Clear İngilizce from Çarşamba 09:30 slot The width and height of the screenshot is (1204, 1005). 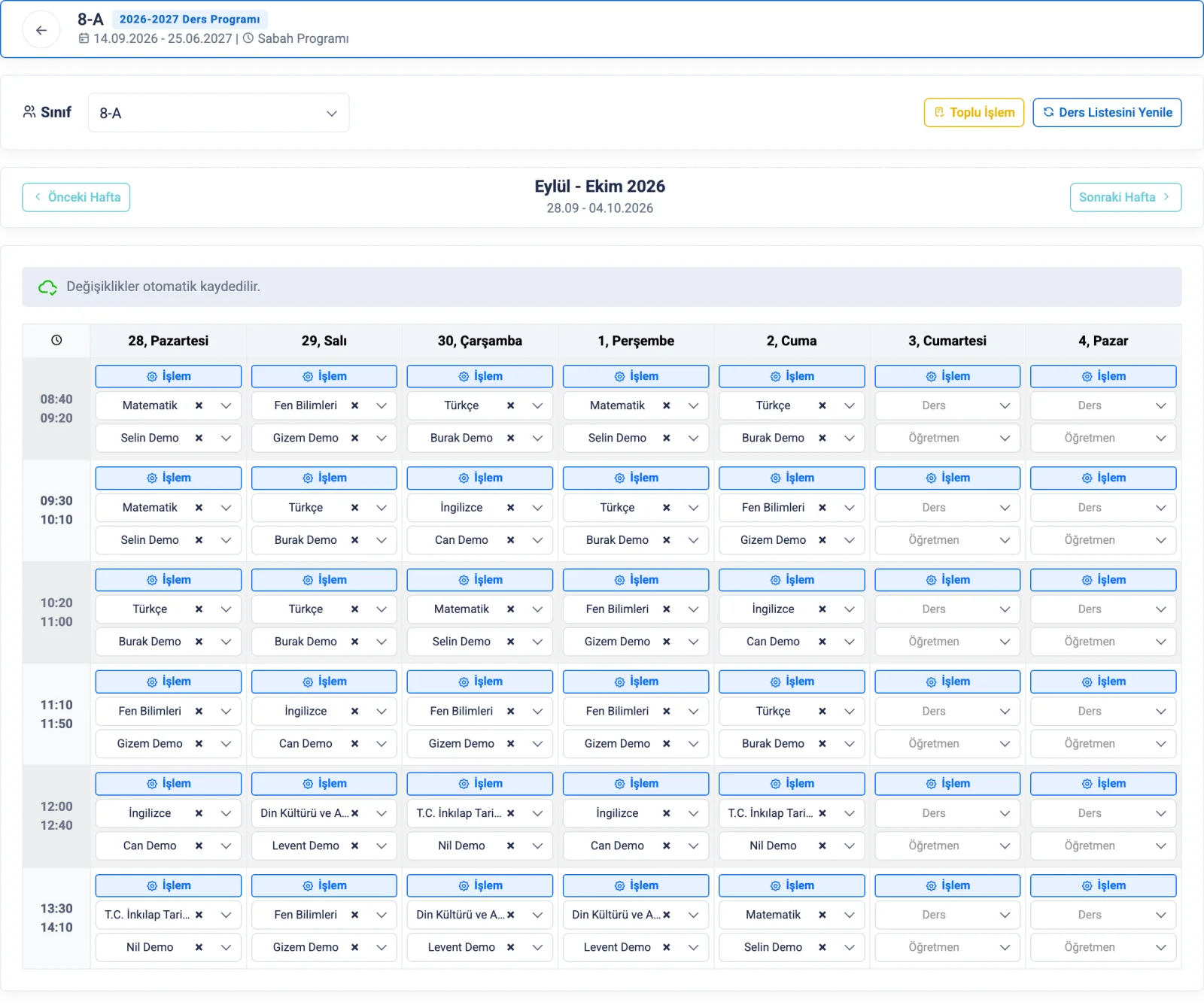click(510, 508)
